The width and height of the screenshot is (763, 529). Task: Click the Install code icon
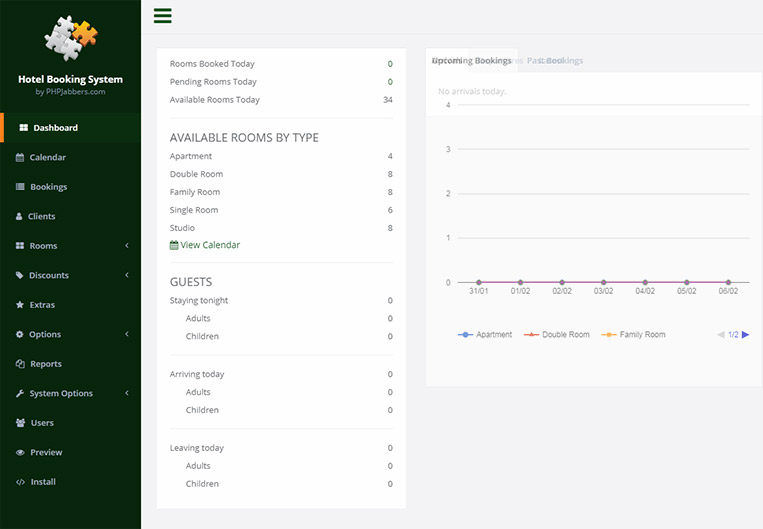click(20, 482)
